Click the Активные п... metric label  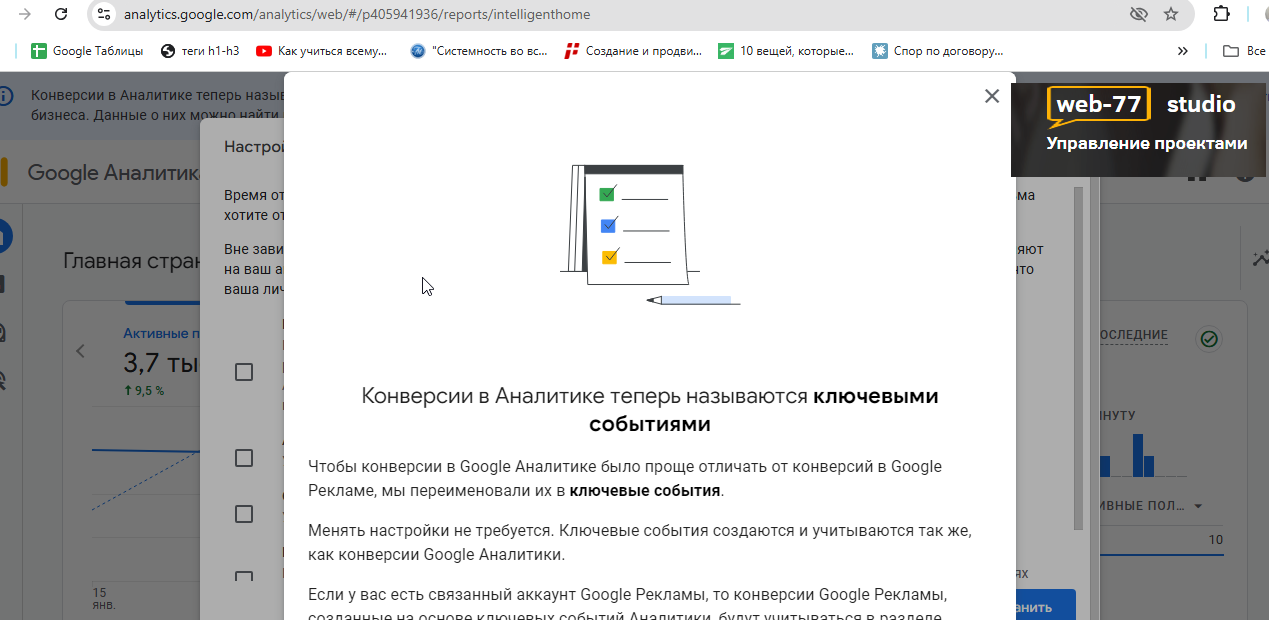coord(162,333)
